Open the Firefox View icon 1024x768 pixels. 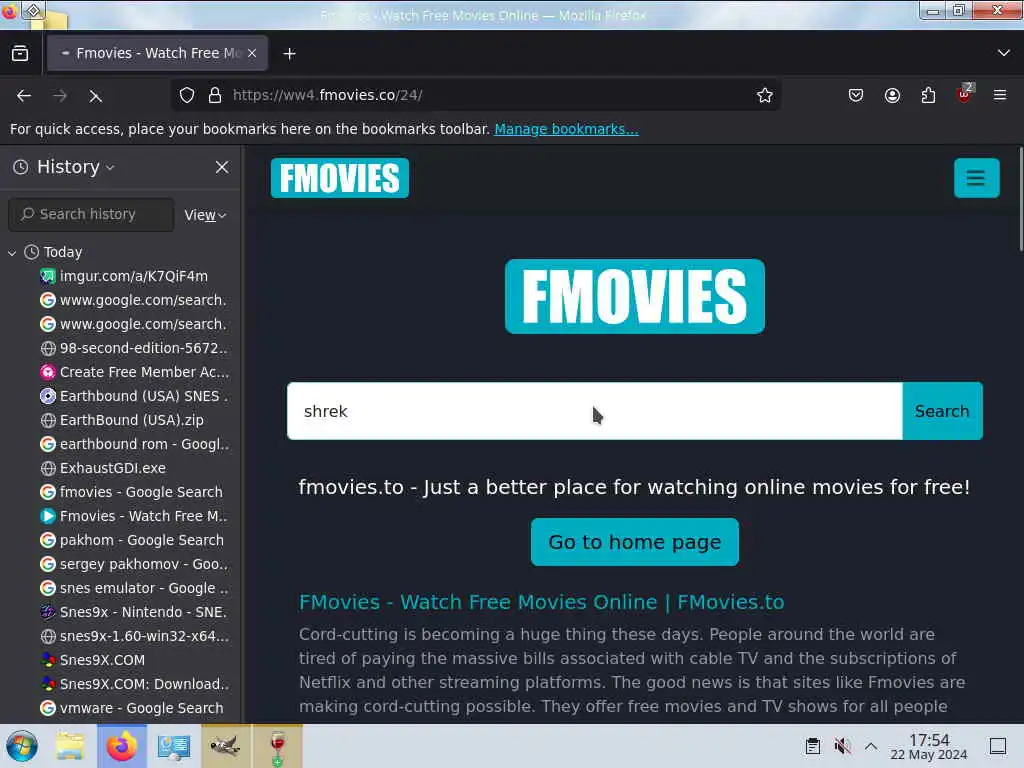(x=20, y=54)
